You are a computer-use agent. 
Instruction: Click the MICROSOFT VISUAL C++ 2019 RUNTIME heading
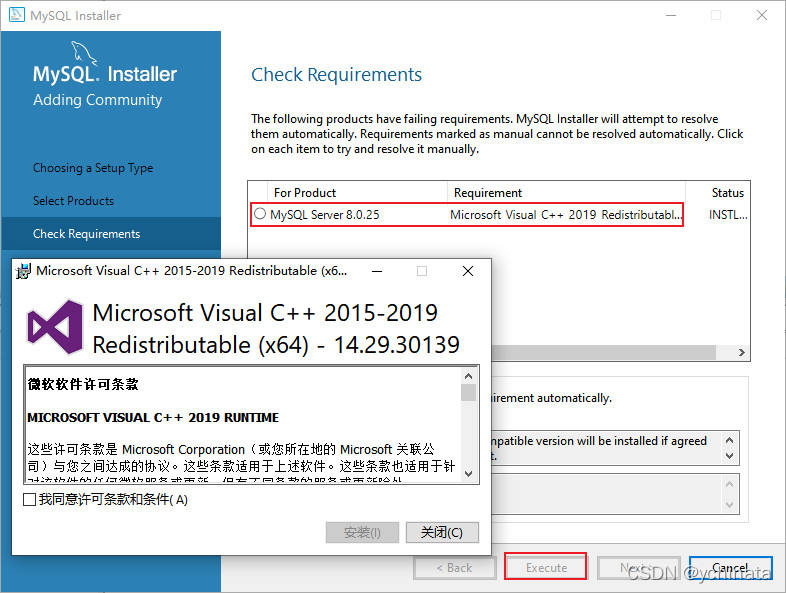point(153,418)
